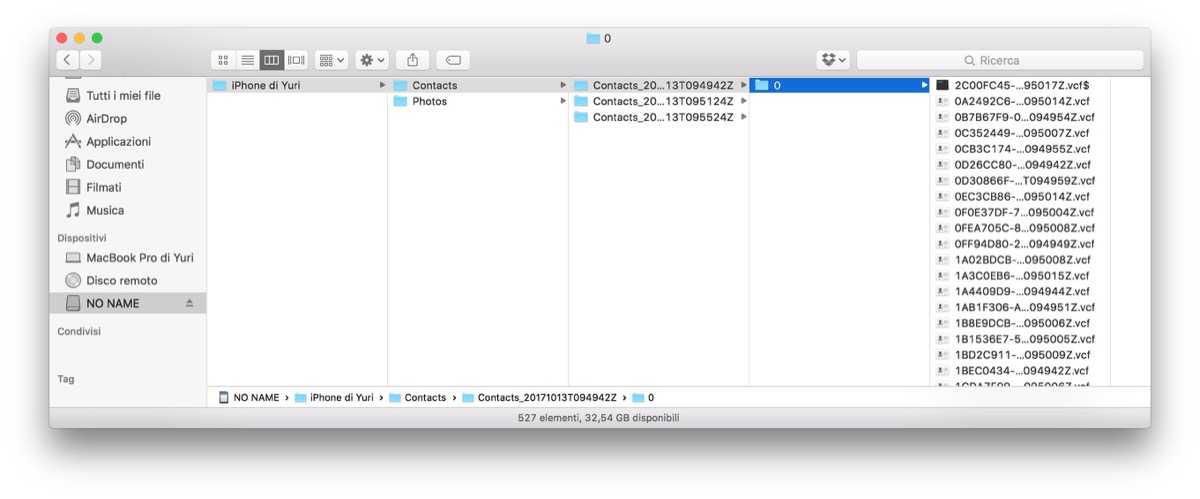The height and width of the screenshot is (499, 1200).
Task: Select file 1BEC0434-...094942Z.vcf
Action: click(1021, 371)
